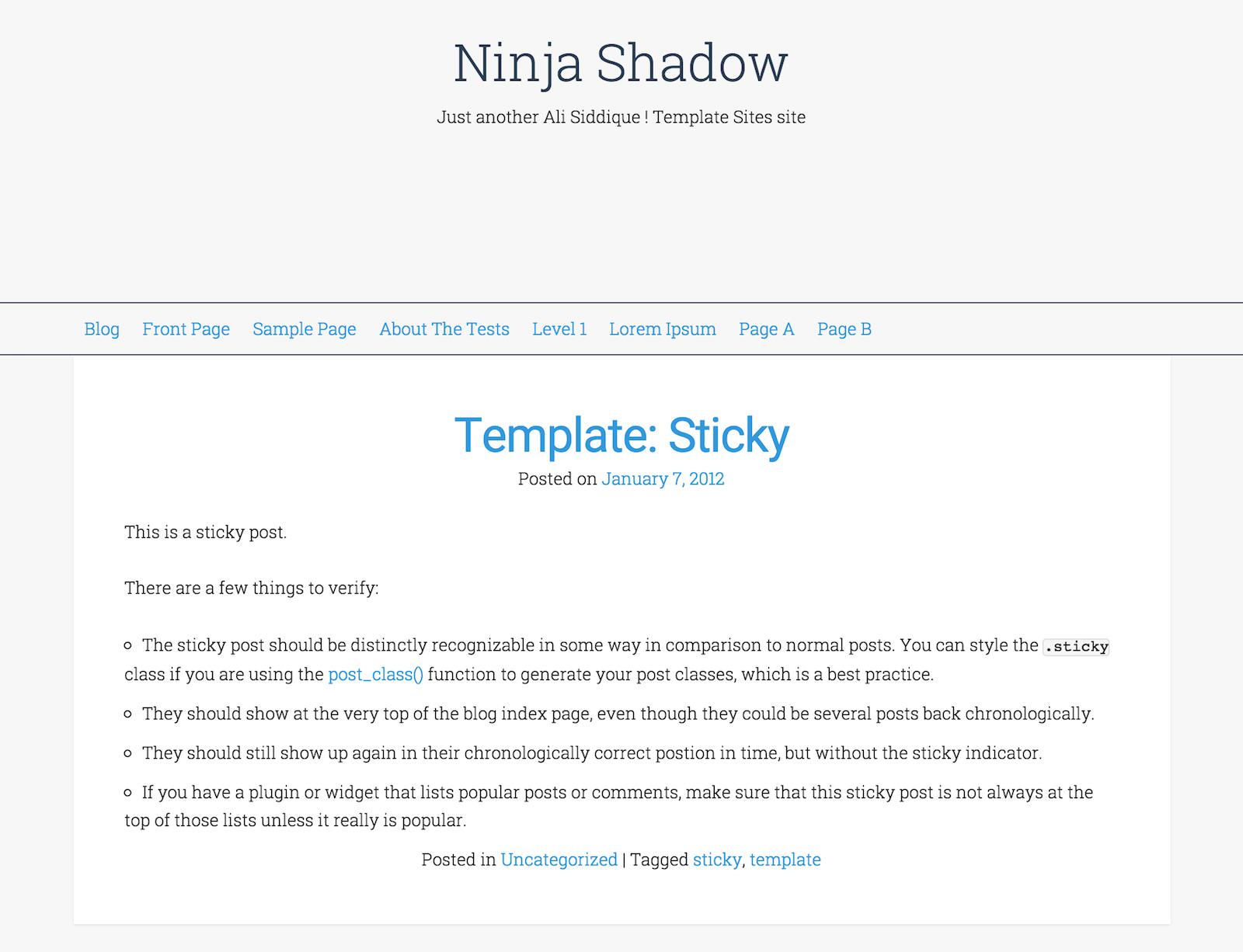Open Sample Page from navigation bar
This screenshot has height=952, width=1243.
[305, 329]
